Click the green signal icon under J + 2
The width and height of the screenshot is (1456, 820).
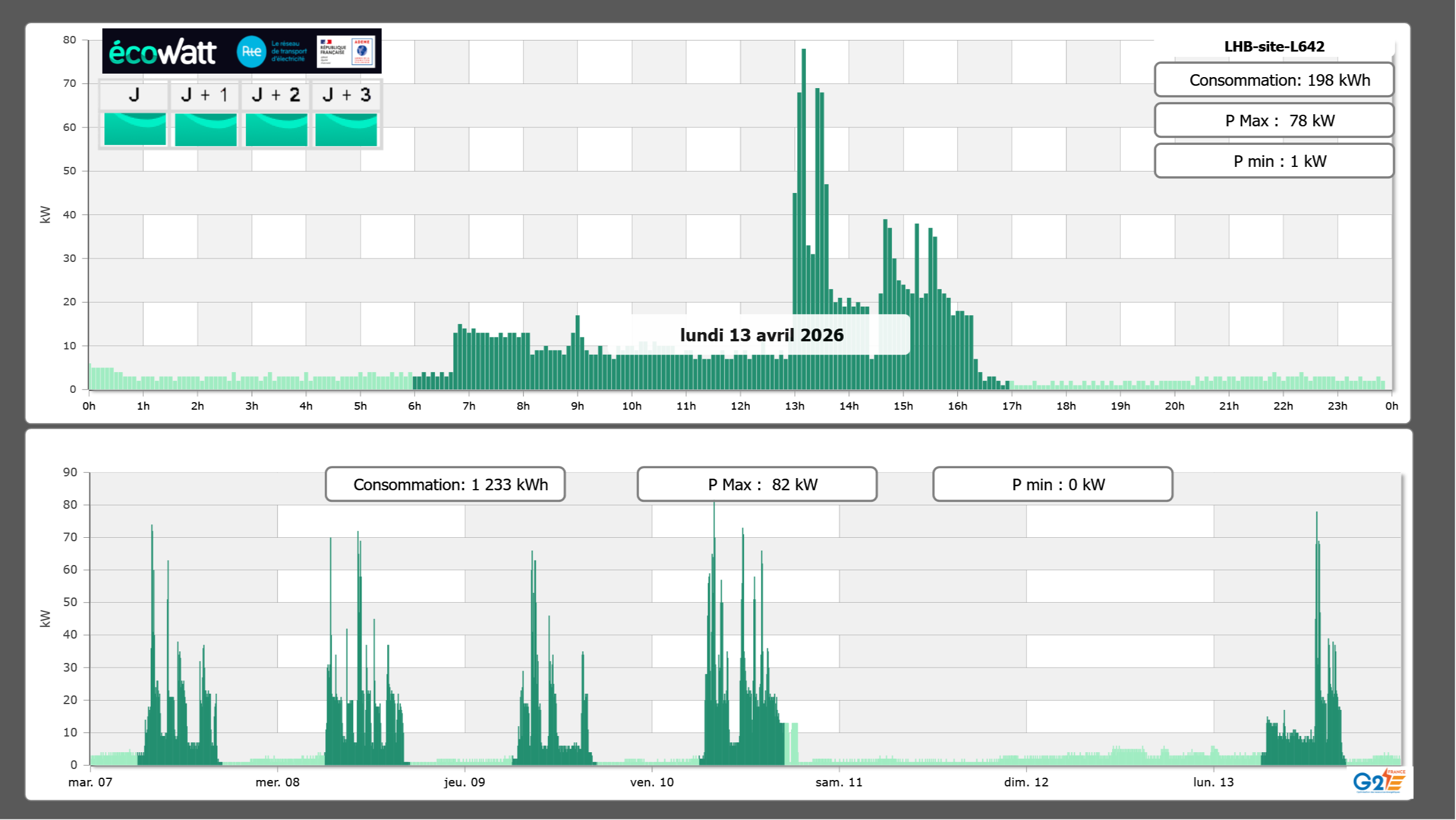tap(276, 129)
